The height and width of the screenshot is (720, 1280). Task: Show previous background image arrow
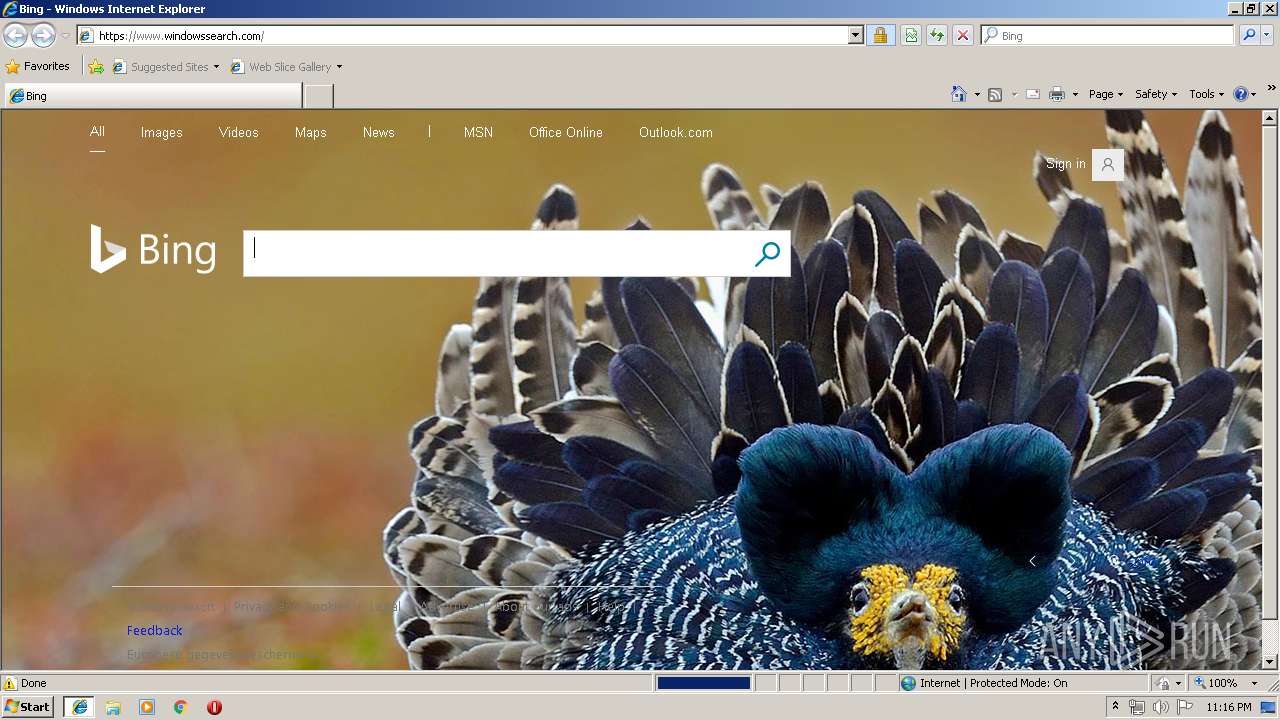click(1032, 561)
